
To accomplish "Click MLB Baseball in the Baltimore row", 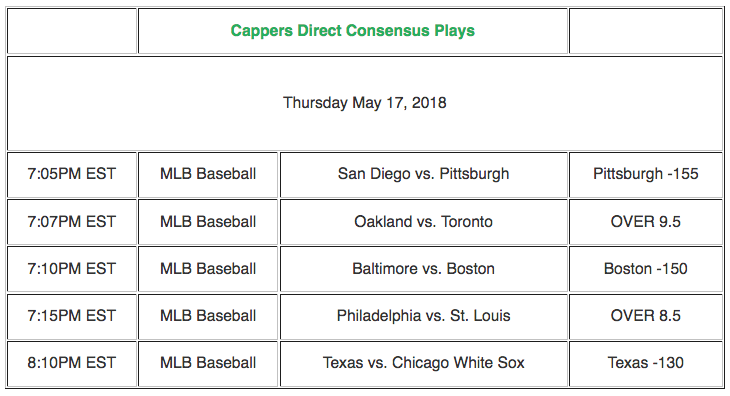I will pyautogui.click(x=208, y=269).
